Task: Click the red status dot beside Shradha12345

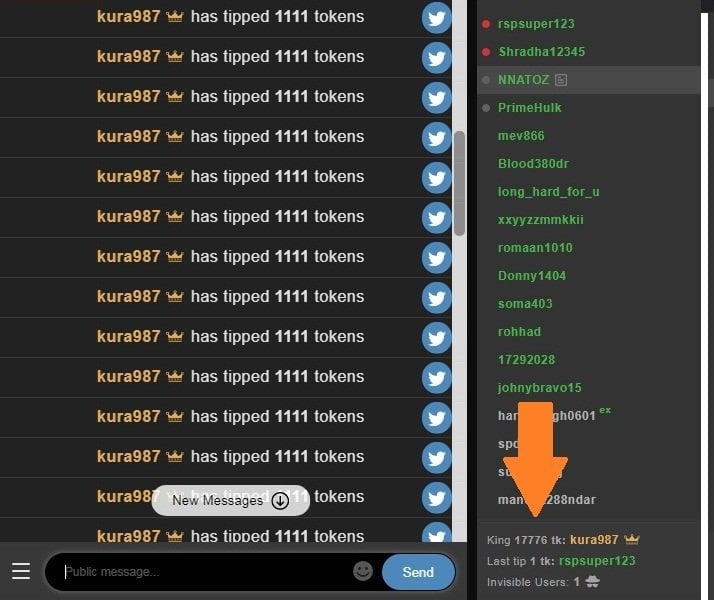Action: click(x=486, y=52)
